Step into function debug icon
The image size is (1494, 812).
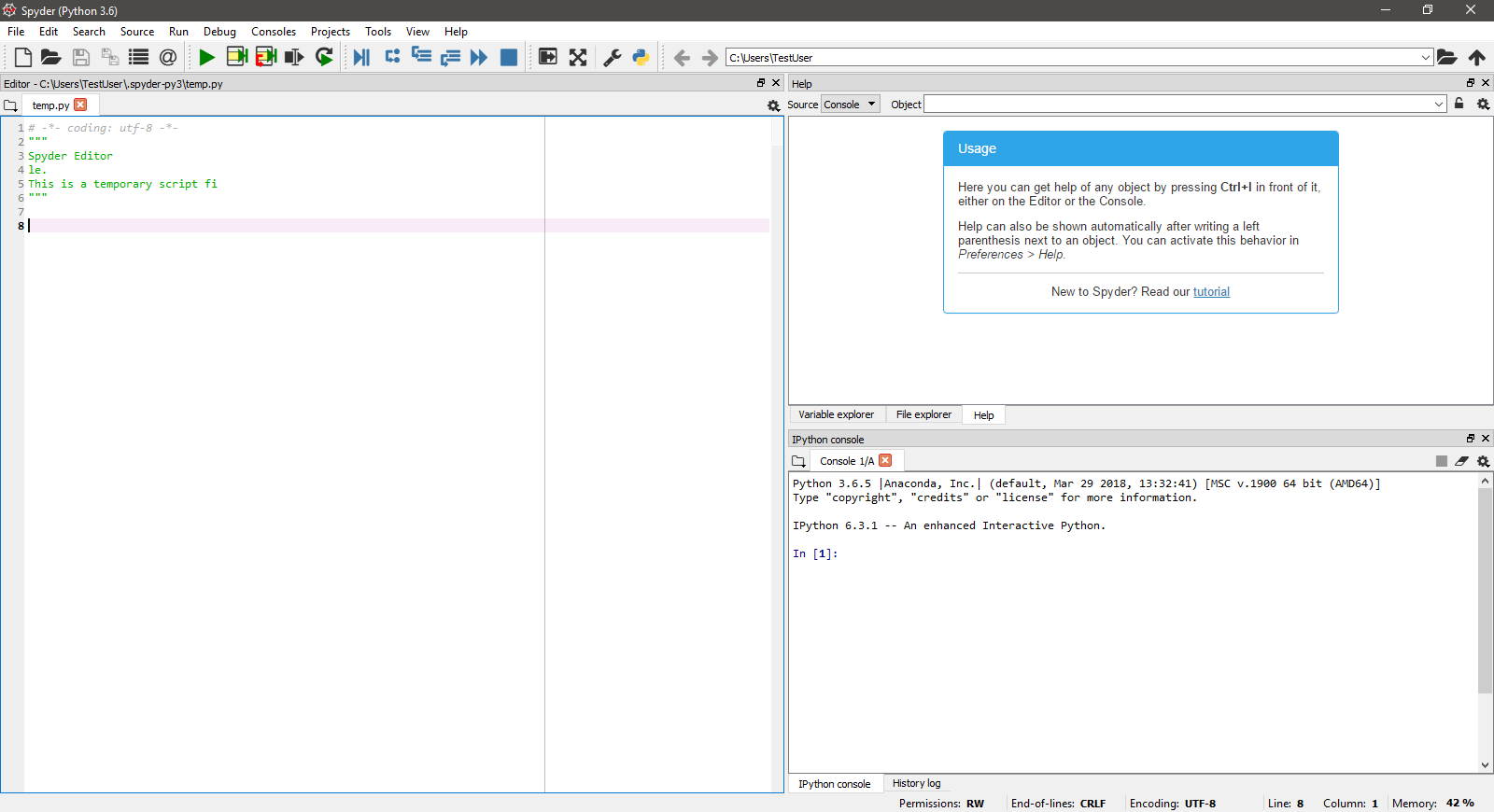pos(421,57)
